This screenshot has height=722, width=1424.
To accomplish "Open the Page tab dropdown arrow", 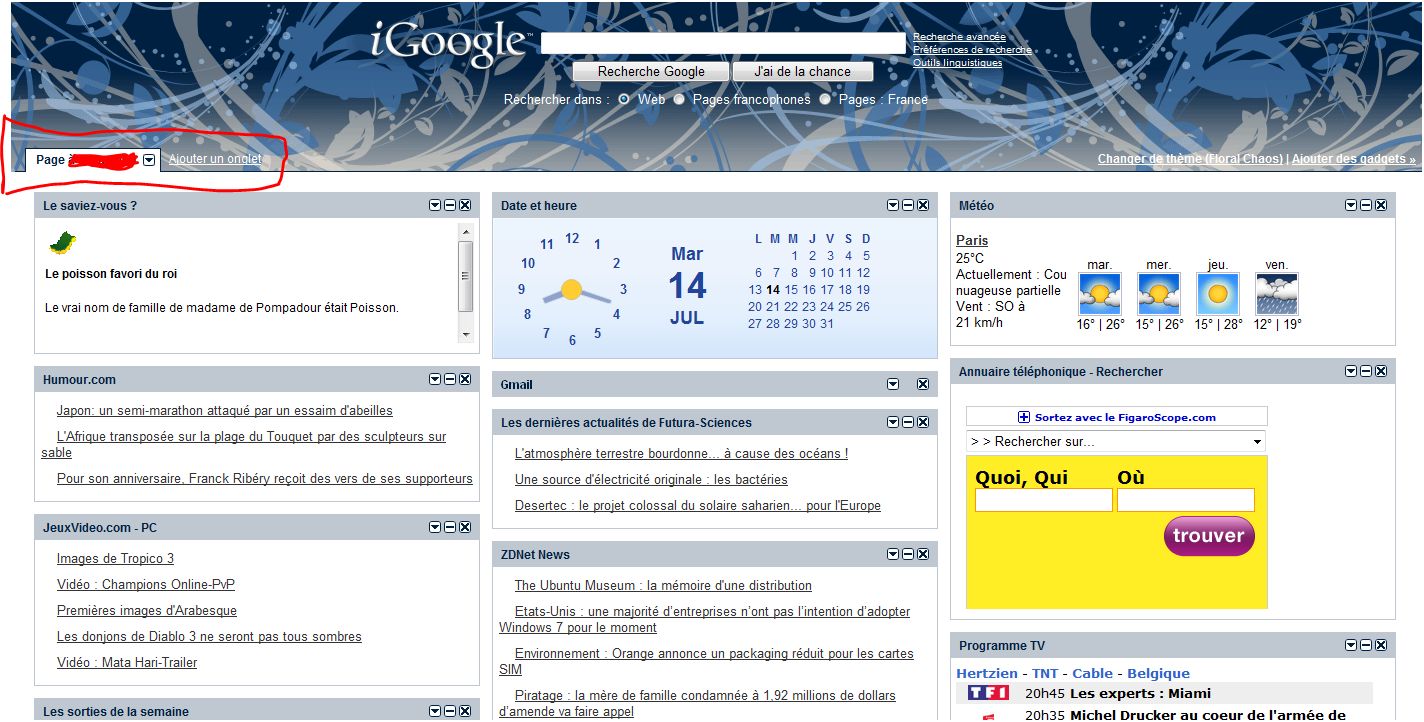I will tap(149, 160).
